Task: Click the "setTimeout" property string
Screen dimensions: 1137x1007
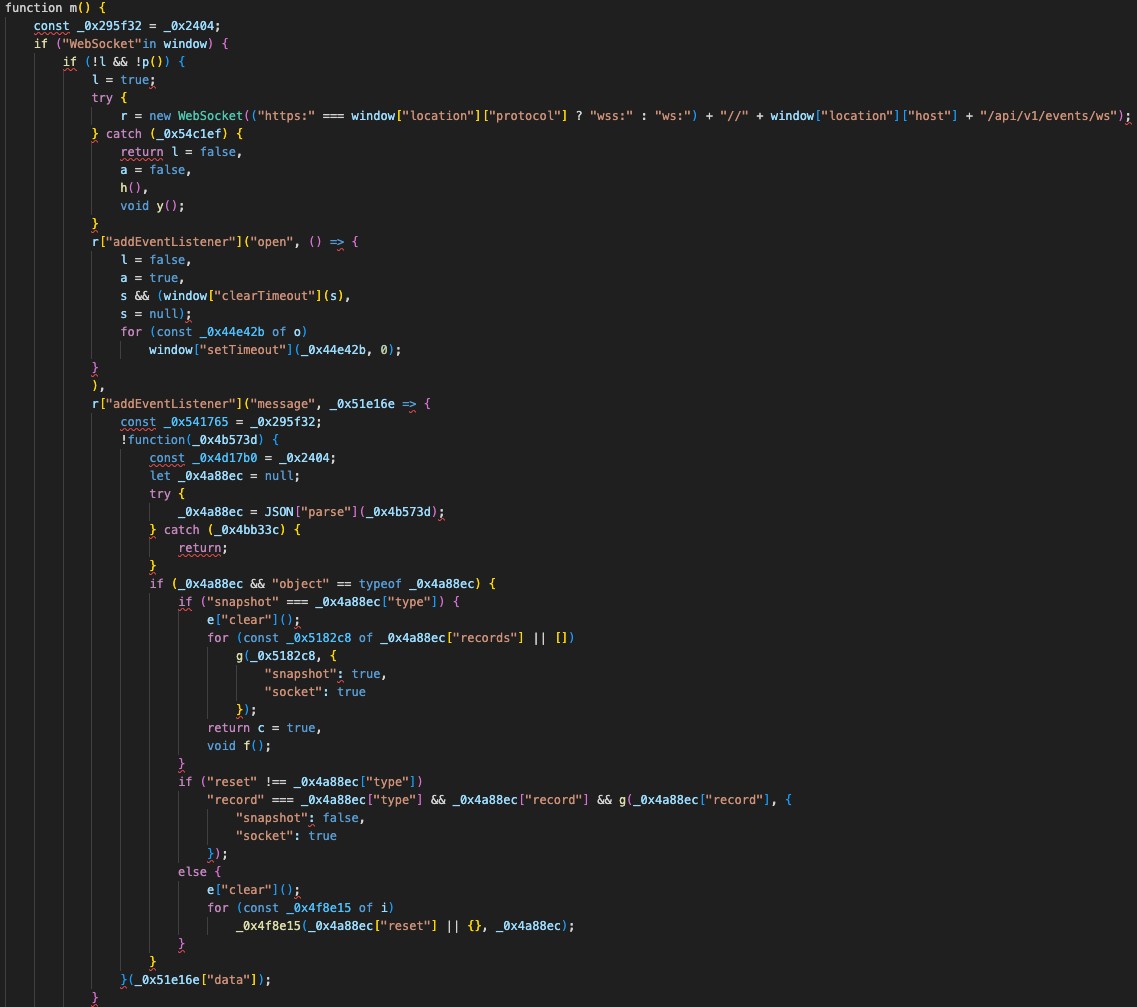Action: [x=244, y=350]
